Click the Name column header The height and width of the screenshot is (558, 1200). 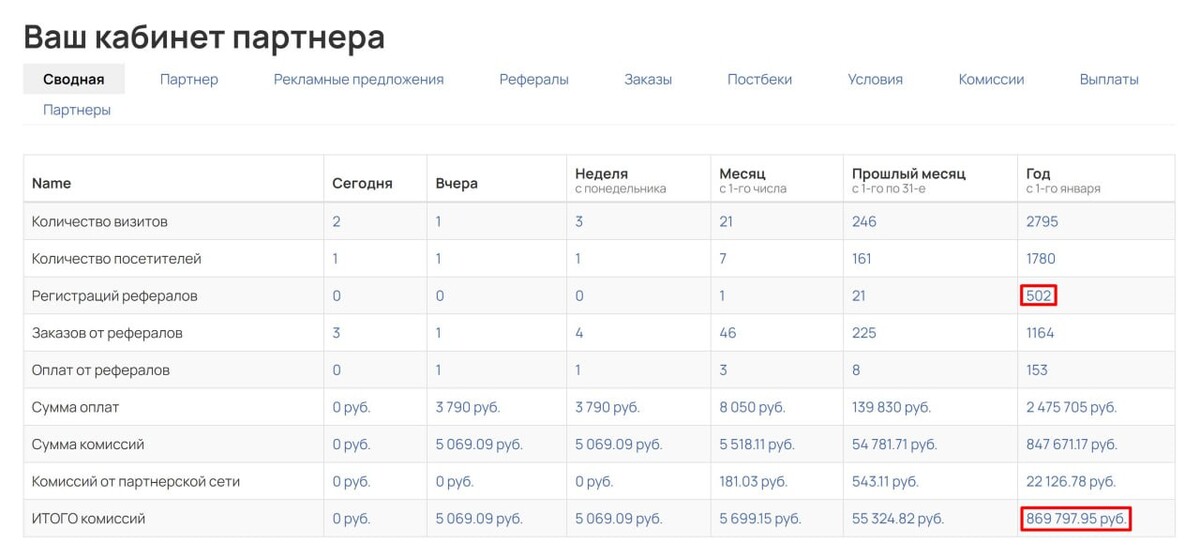click(52, 183)
